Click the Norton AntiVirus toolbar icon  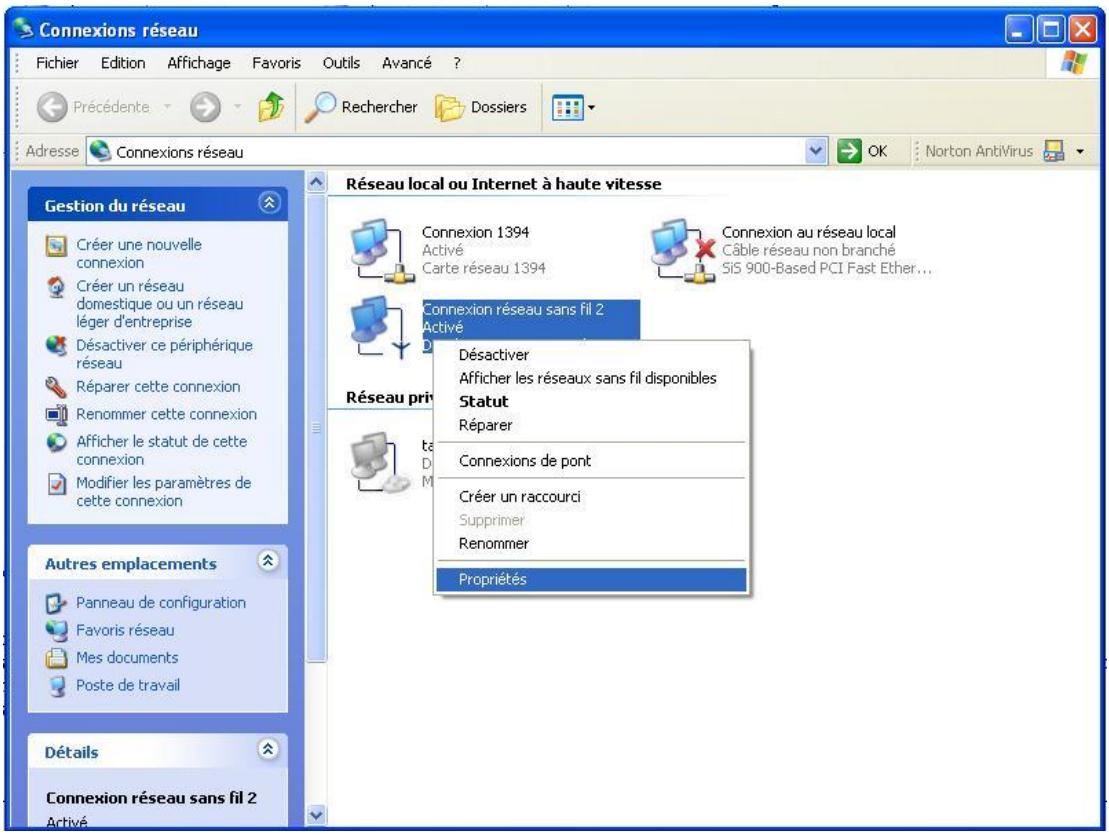[x=1053, y=151]
